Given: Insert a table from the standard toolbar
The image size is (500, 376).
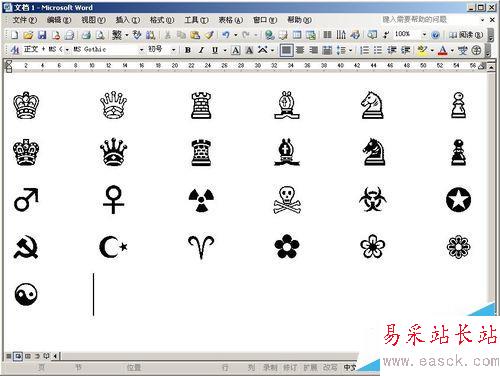Looking at the screenshot, I should 297,35.
